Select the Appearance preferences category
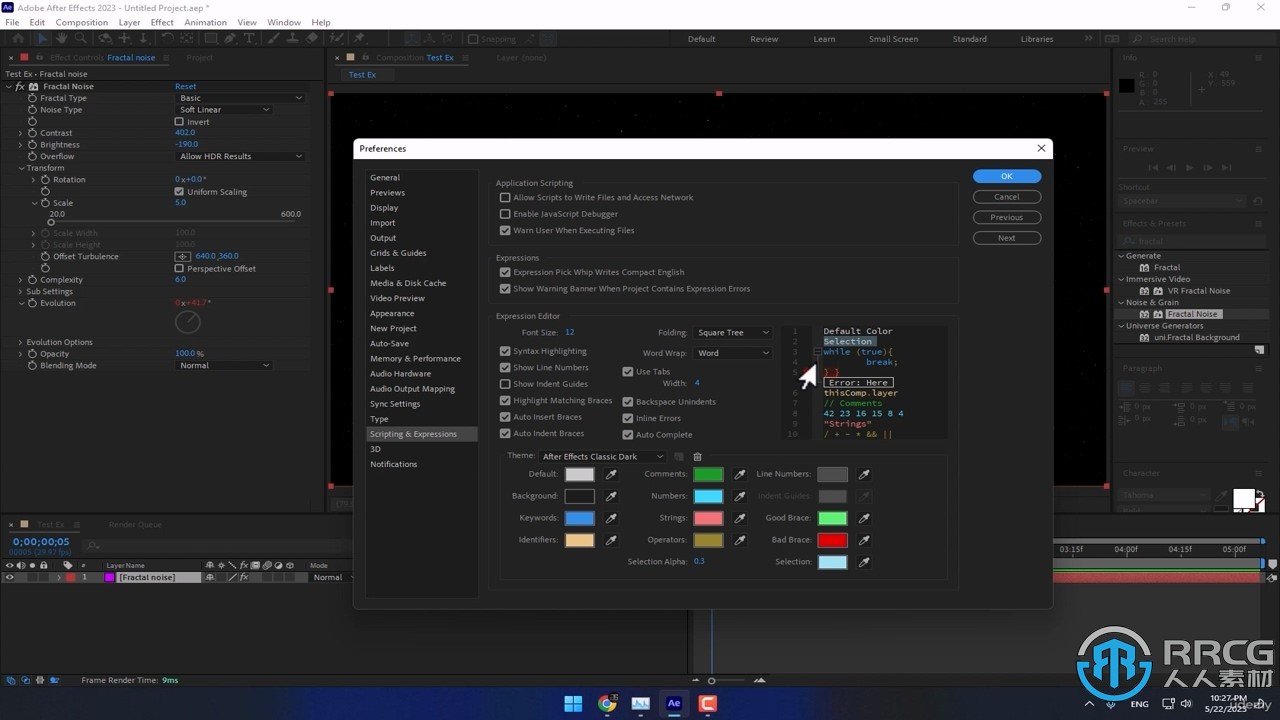This screenshot has height=720, width=1280. click(x=392, y=313)
